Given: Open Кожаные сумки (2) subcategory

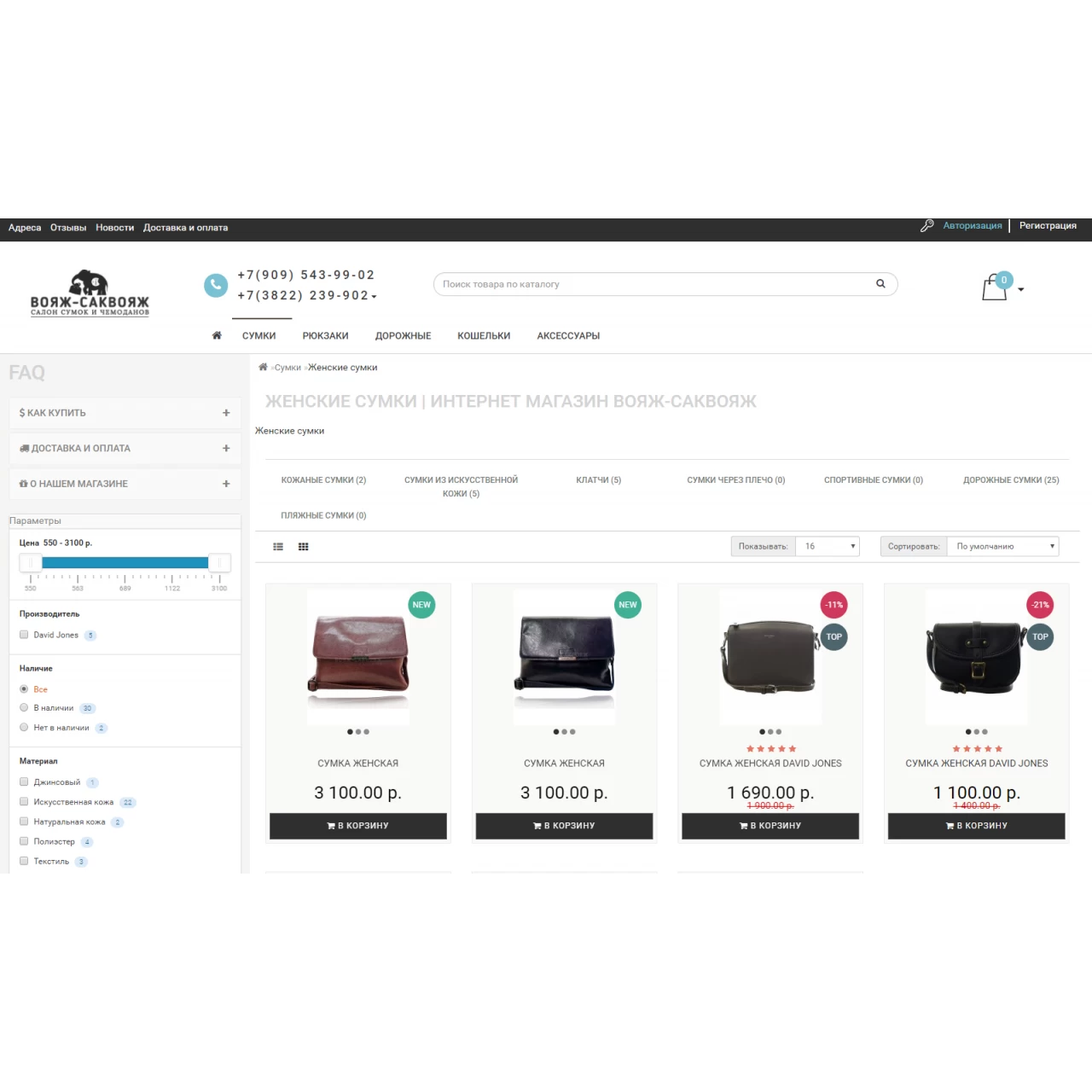Looking at the screenshot, I should coord(324,480).
